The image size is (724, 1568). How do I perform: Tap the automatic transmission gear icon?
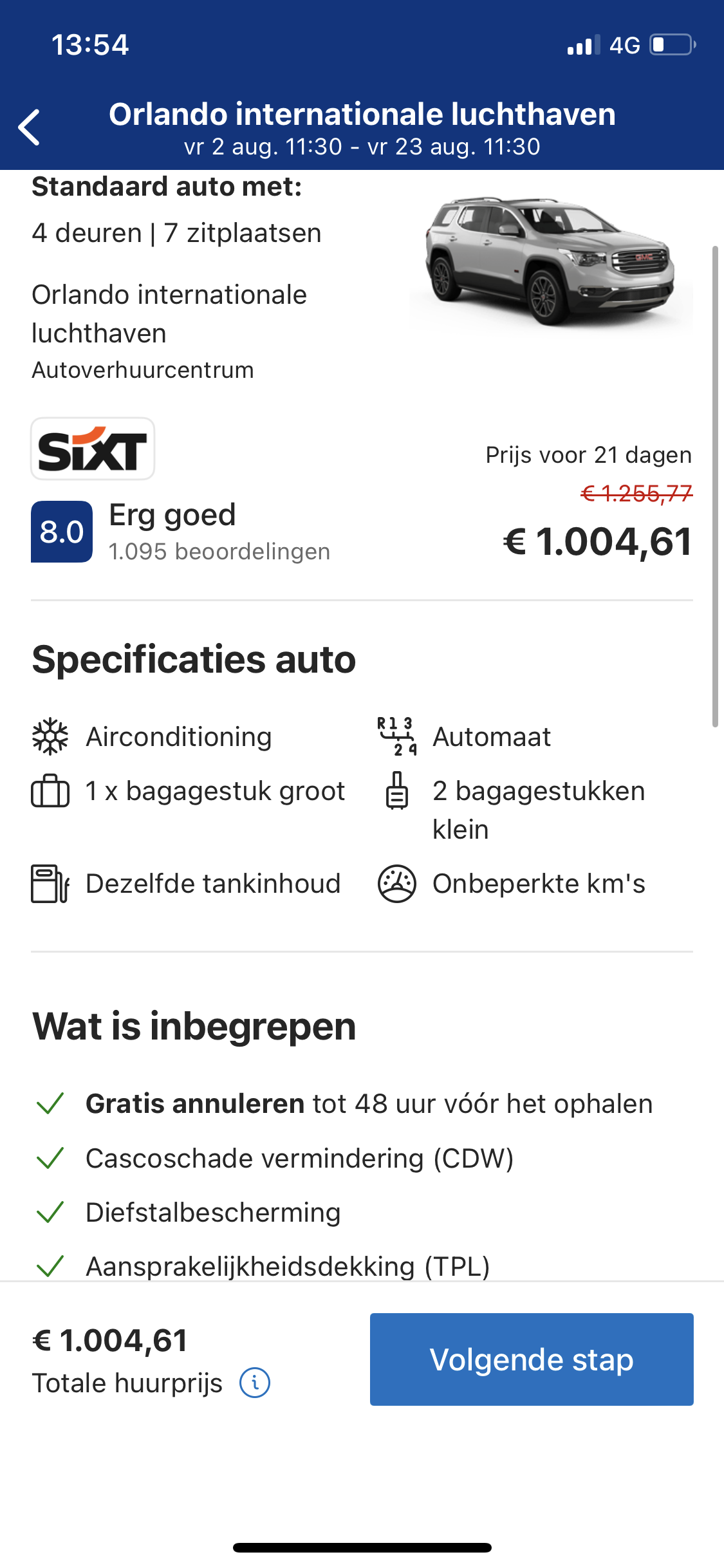click(396, 736)
